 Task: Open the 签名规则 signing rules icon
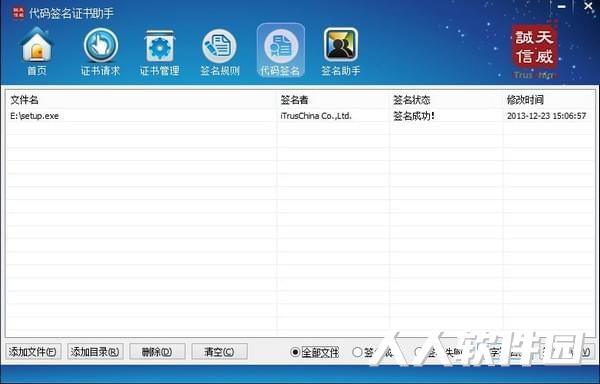click(x=220, y=51)
